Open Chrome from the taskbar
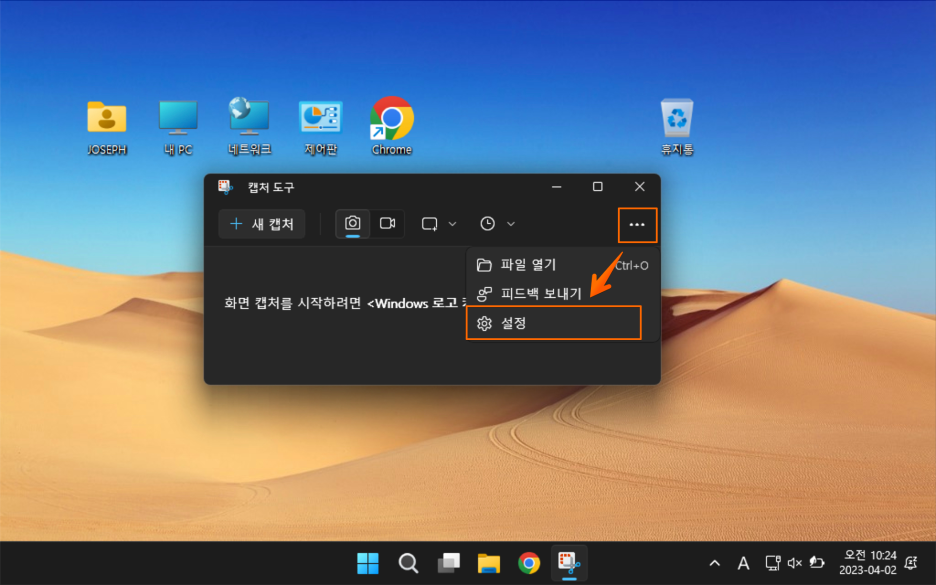 tap(529, 563)
